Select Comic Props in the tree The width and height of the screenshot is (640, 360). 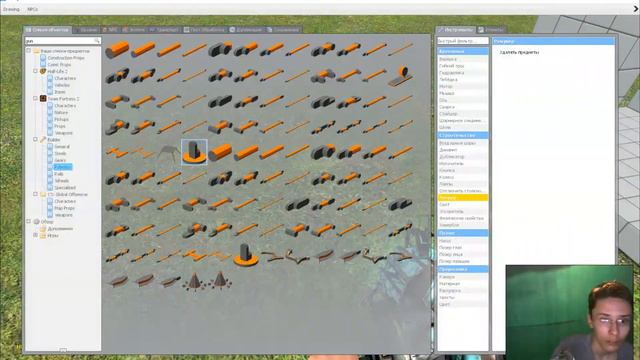tap(59, 64)
